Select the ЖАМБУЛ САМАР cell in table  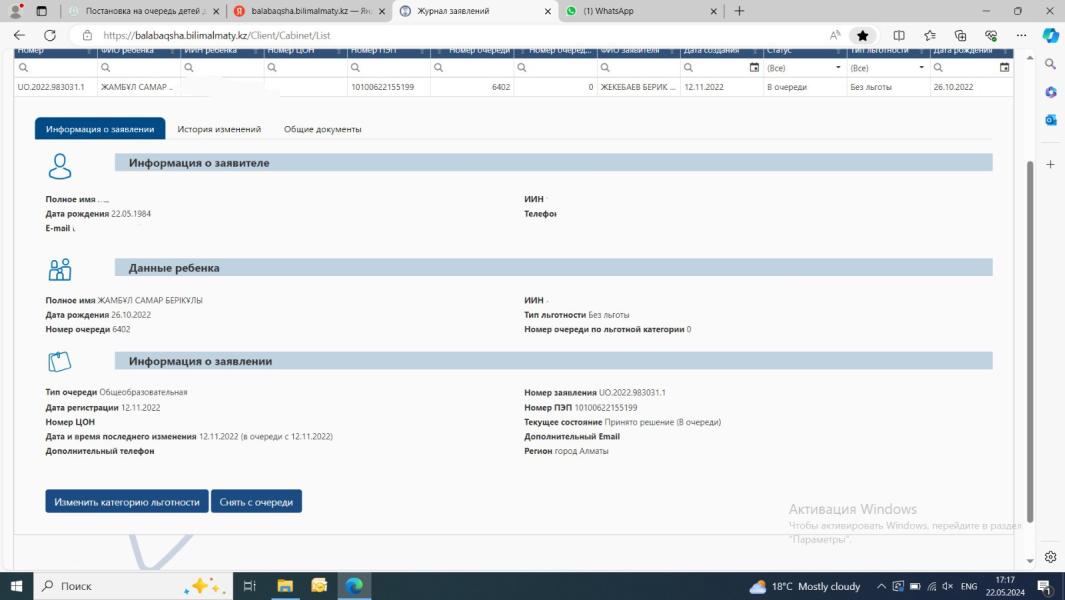point(139,87)
